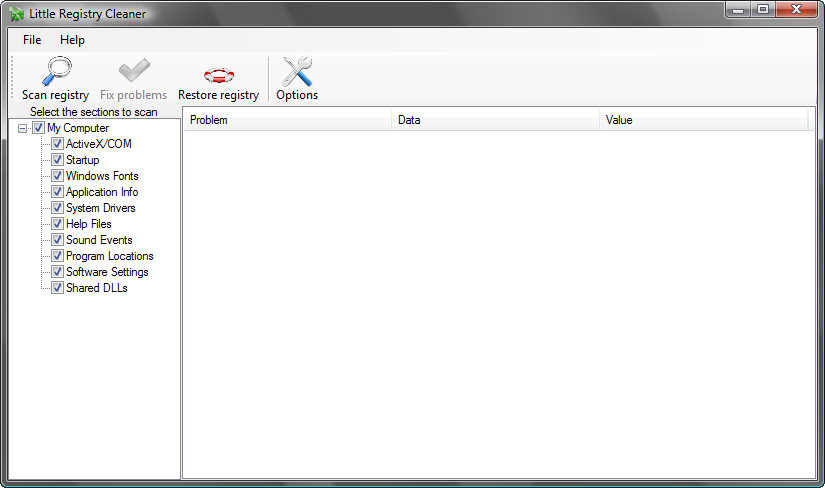This screenshot has height=488, width=825.
Task: Minimize the Little Registry Cleaner window
Action: click(x=738, y=10)
